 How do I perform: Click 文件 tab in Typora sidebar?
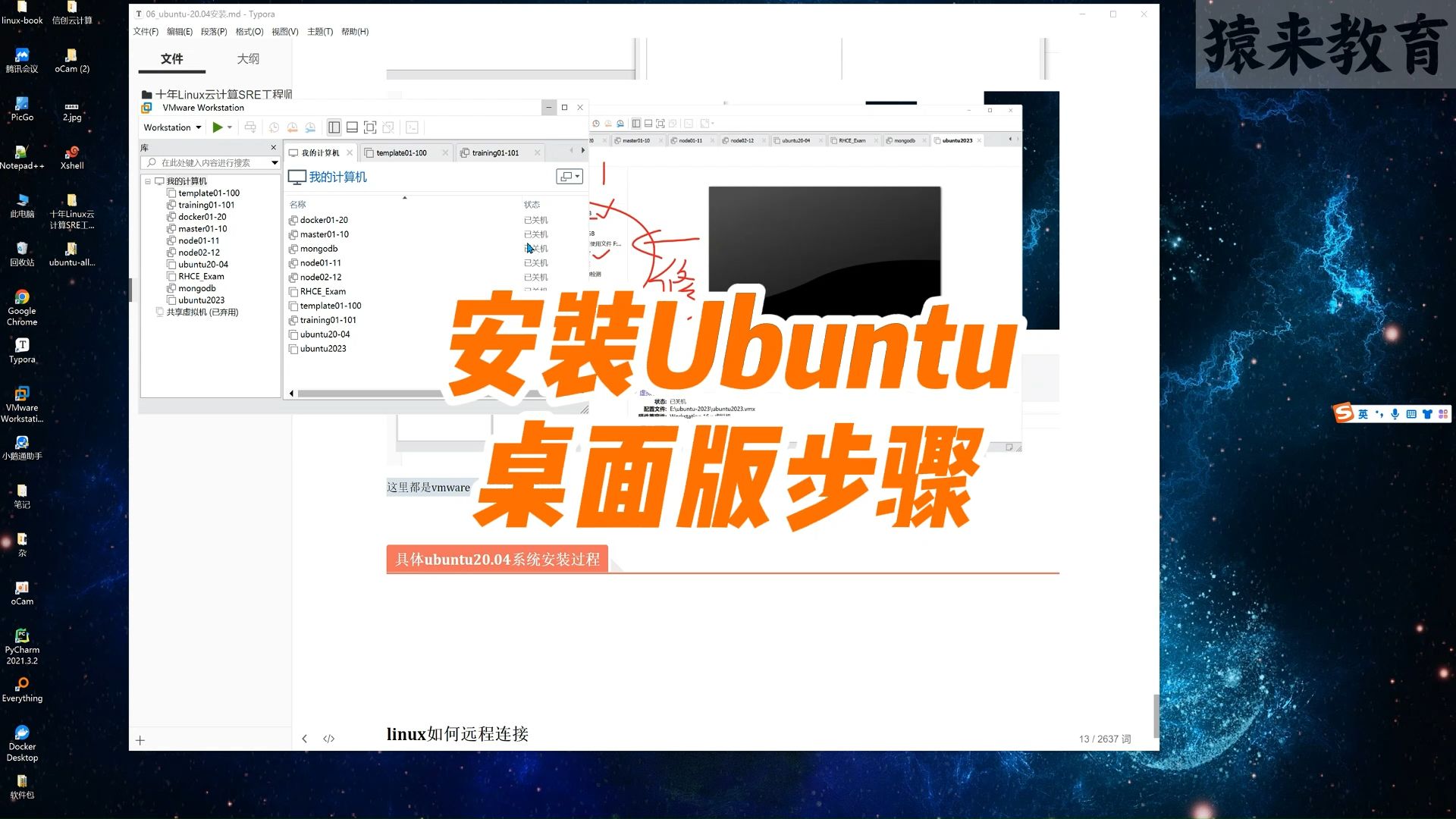[171, 57]
